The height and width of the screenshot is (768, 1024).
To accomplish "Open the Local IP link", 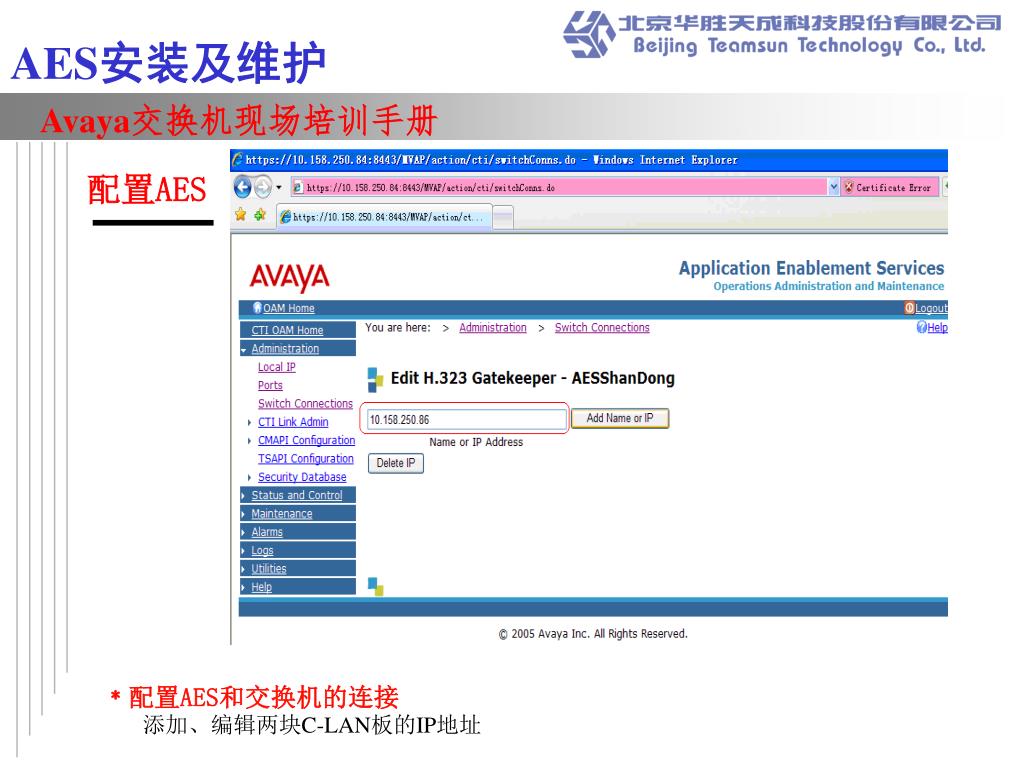I will coord(276,367).
